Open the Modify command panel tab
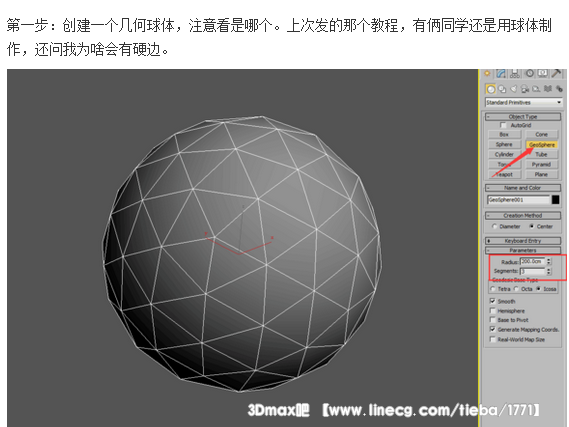 pyautogui.click(x=501, y=74)
